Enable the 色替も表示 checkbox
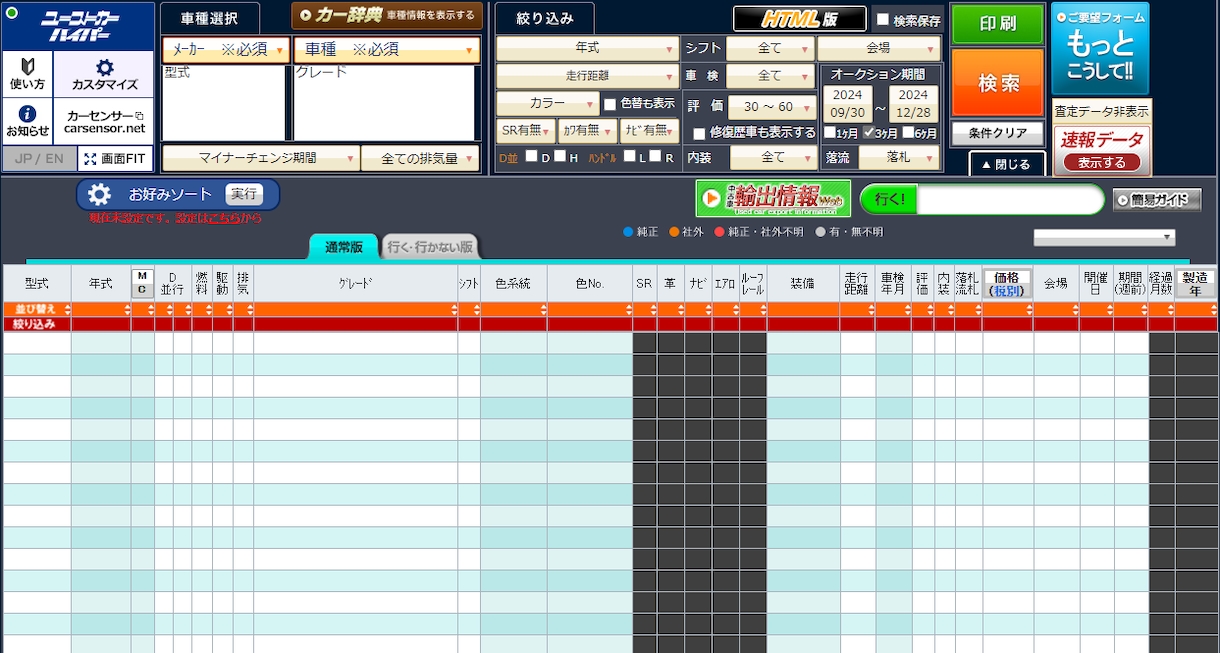The height and width of the screenshot is (653, 1220). coord(610,104)
